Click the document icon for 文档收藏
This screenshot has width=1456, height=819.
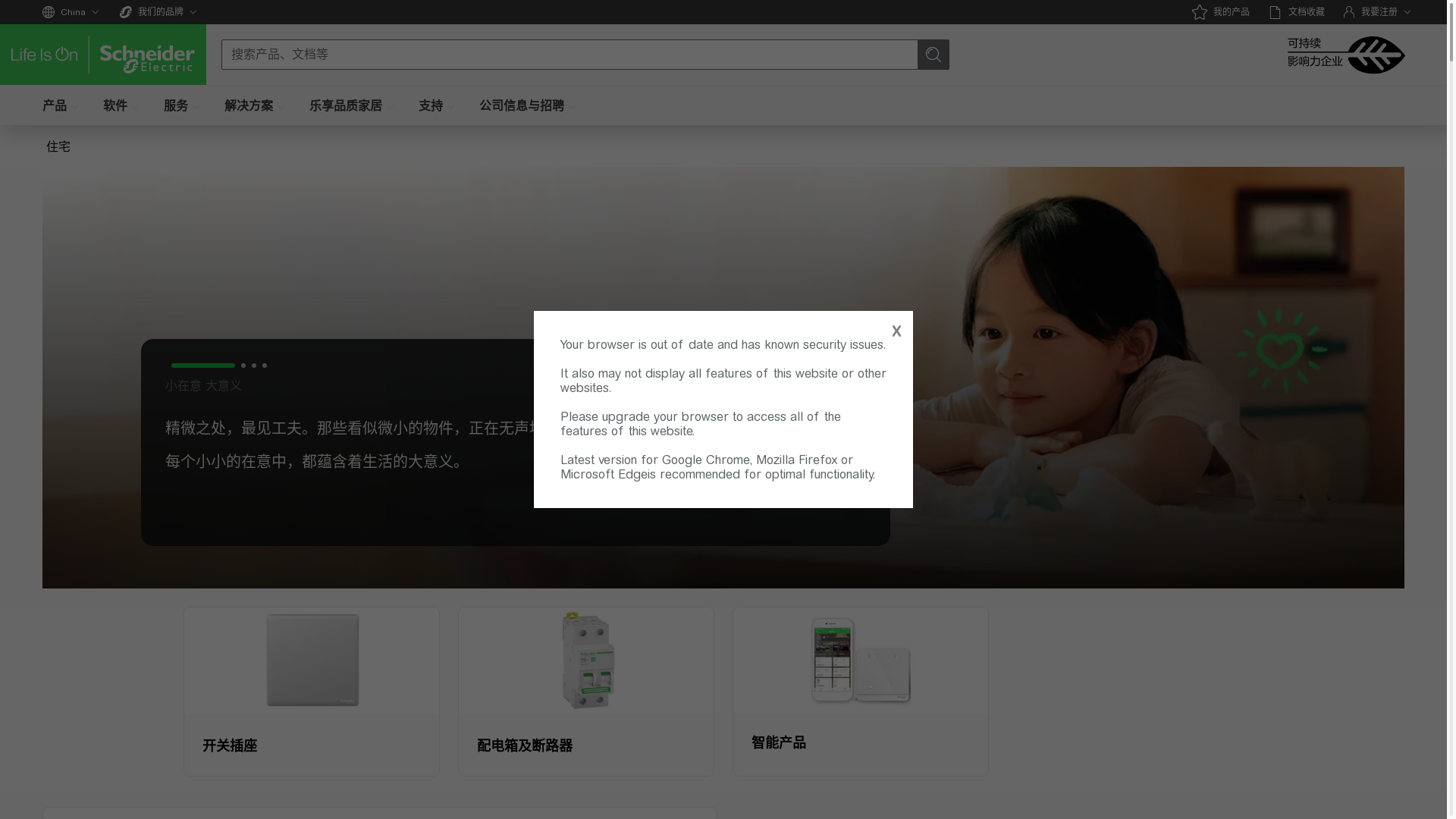point(1276,12)
